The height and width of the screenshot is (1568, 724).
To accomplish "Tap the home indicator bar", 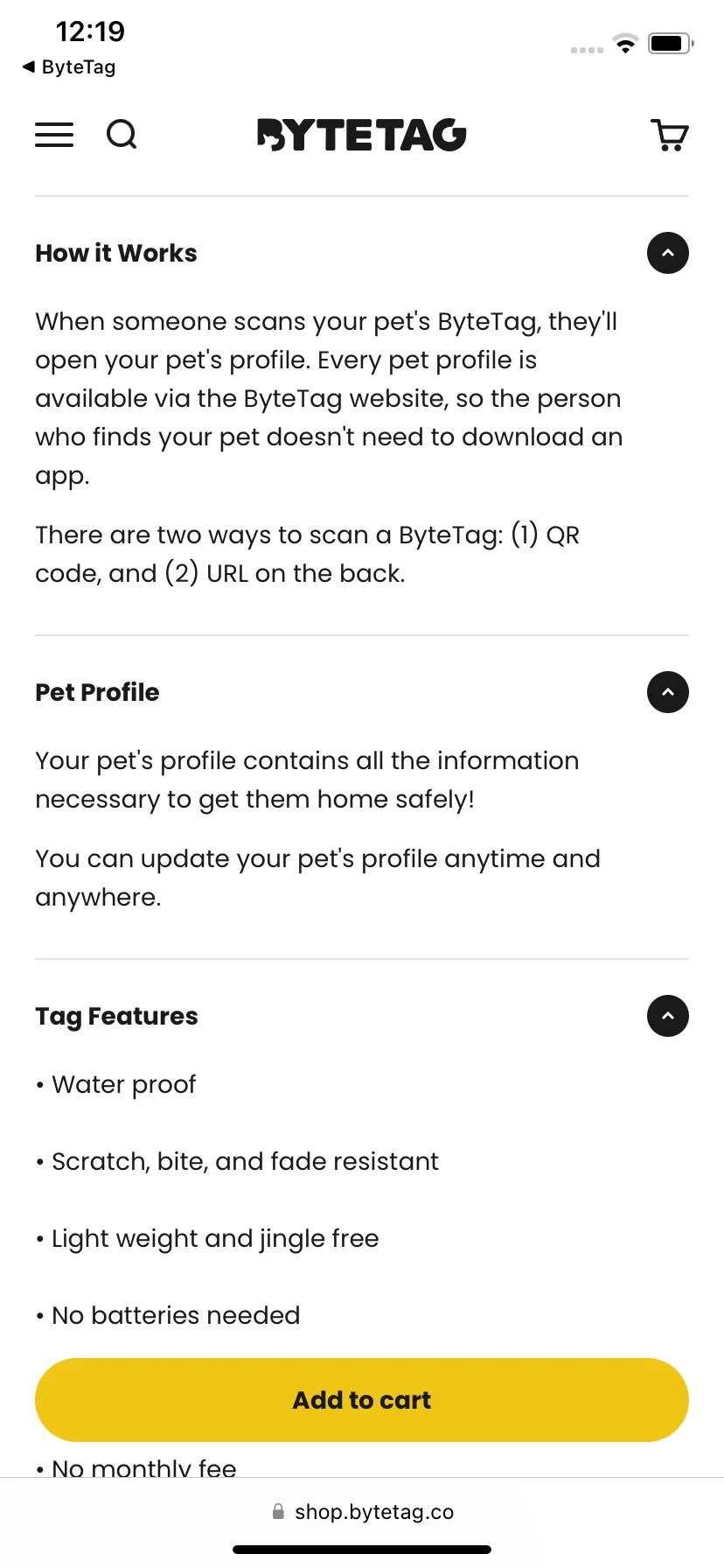I will 362,1550.
